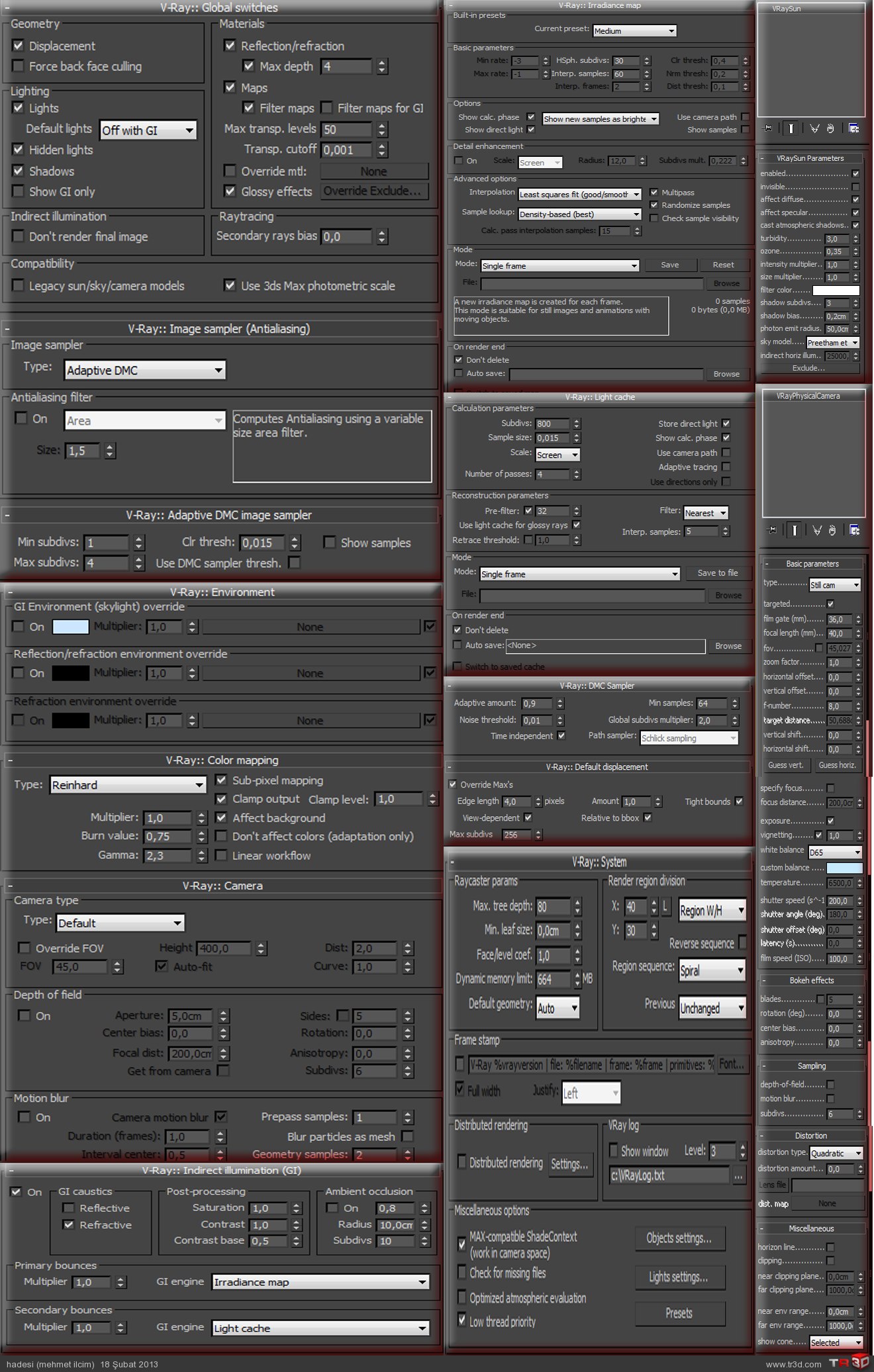The image size is (874, 1372).
Task: Toggle Hidden lights checkbox
Action: click(18, 150)
